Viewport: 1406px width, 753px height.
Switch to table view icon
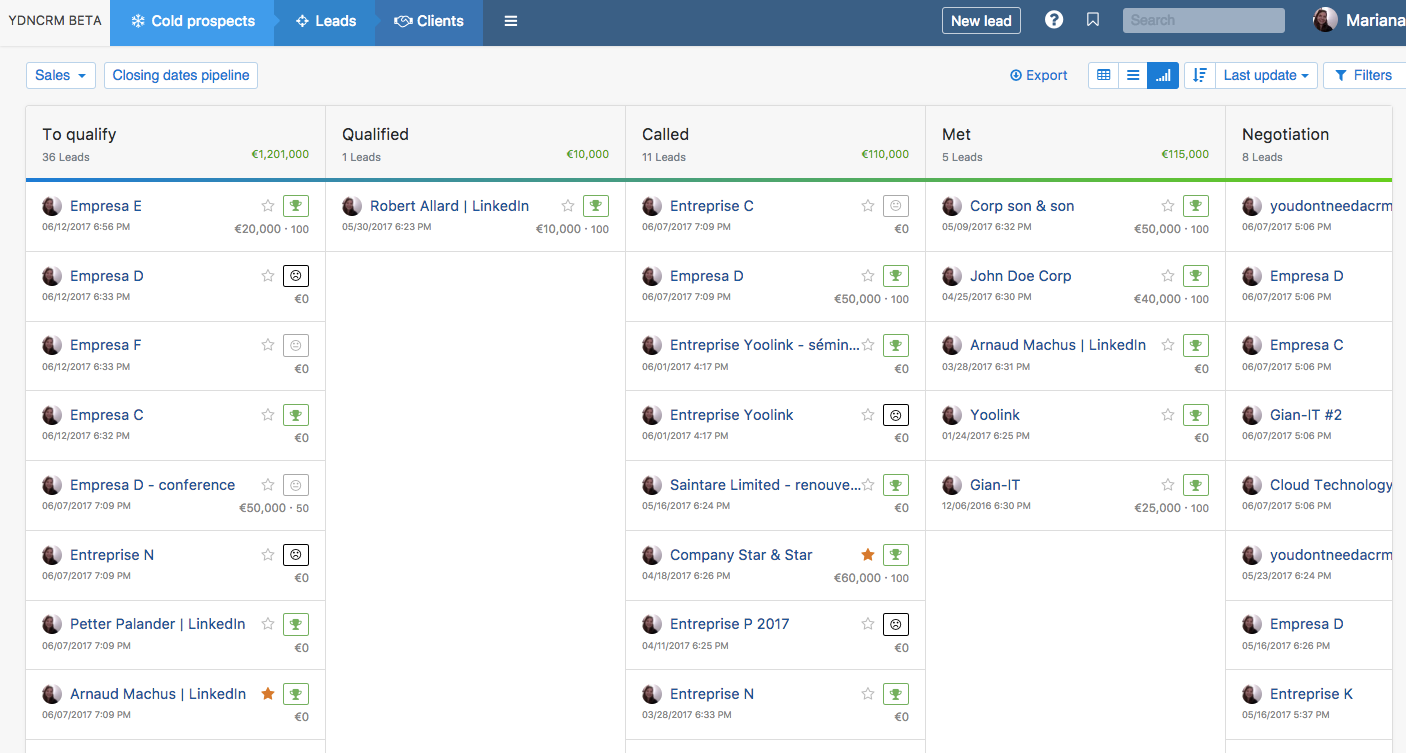(x=1102, y=75)
